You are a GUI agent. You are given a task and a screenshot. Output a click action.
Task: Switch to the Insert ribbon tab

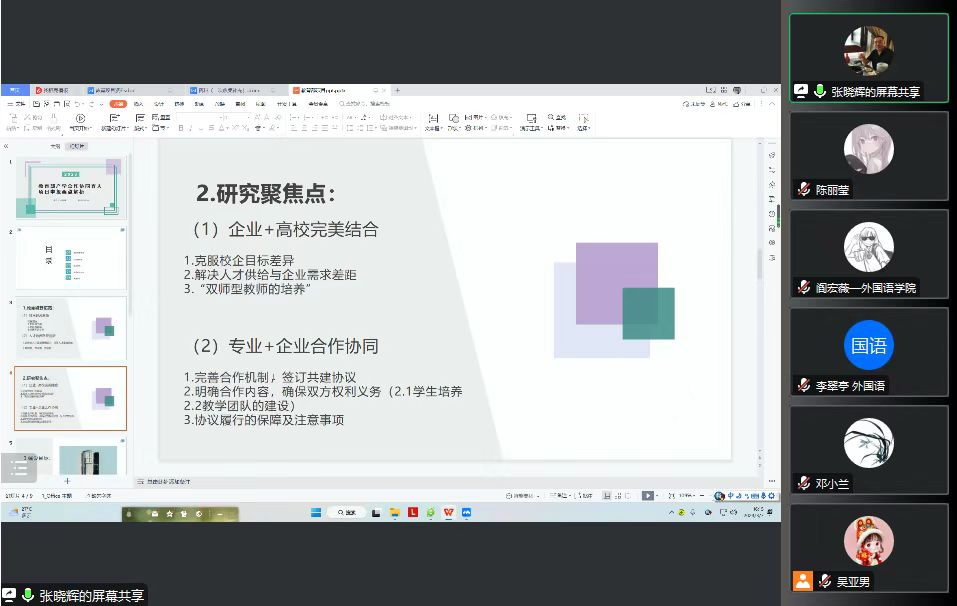(138, 103)
